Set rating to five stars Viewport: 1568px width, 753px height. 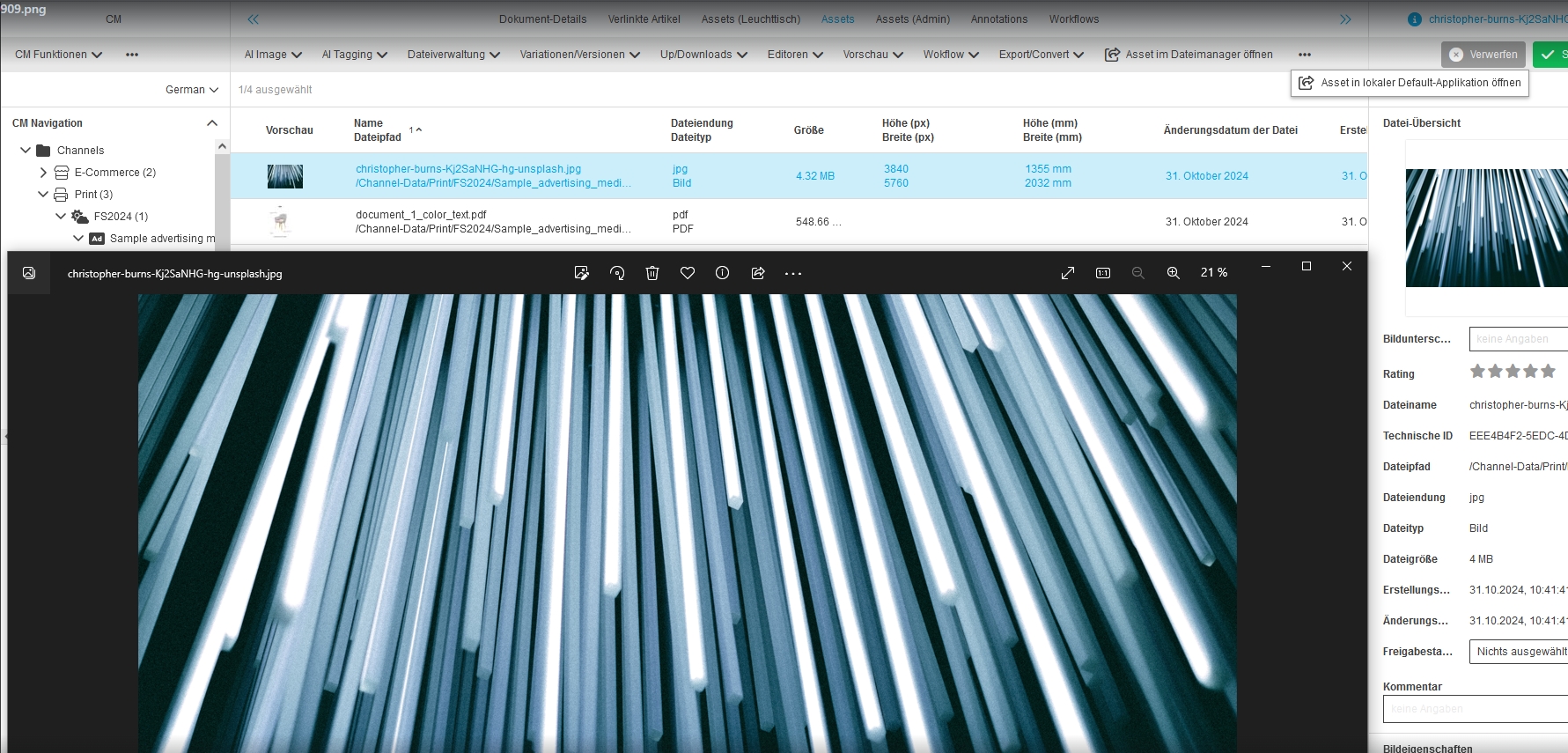(x=1548, y=372)
